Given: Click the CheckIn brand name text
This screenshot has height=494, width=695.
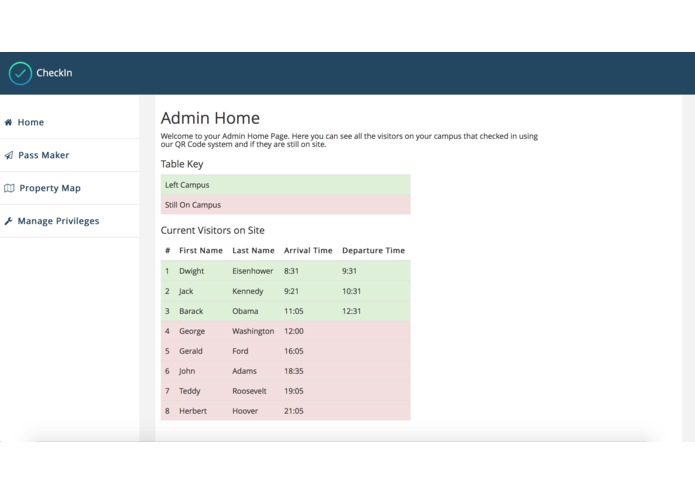Looking at the screenshot, I should 54,73.
